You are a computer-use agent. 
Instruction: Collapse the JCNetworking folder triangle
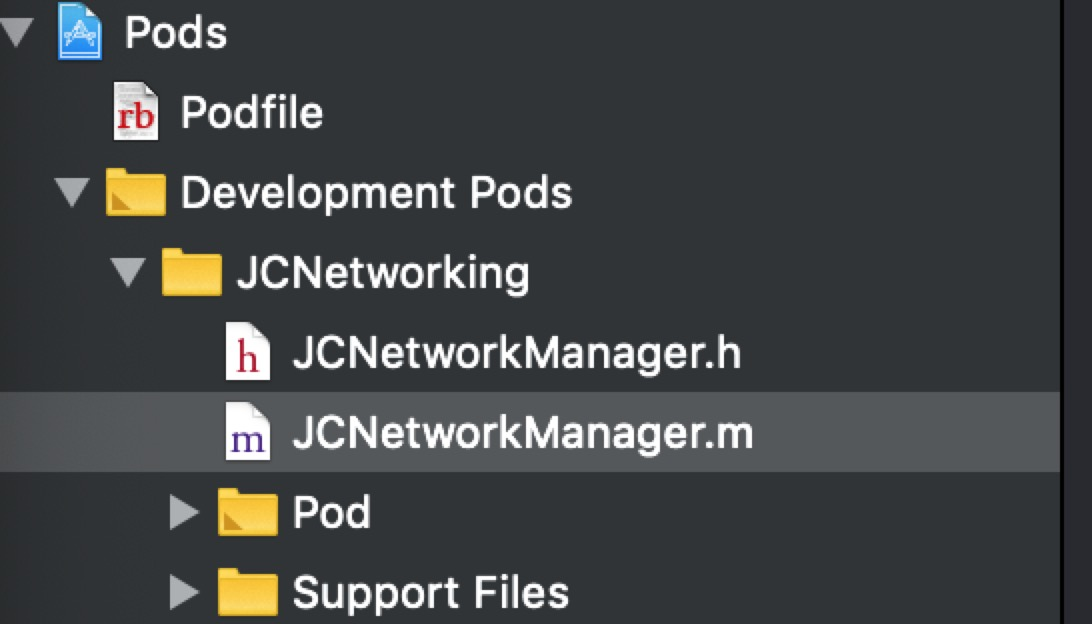tap(128, 273)
